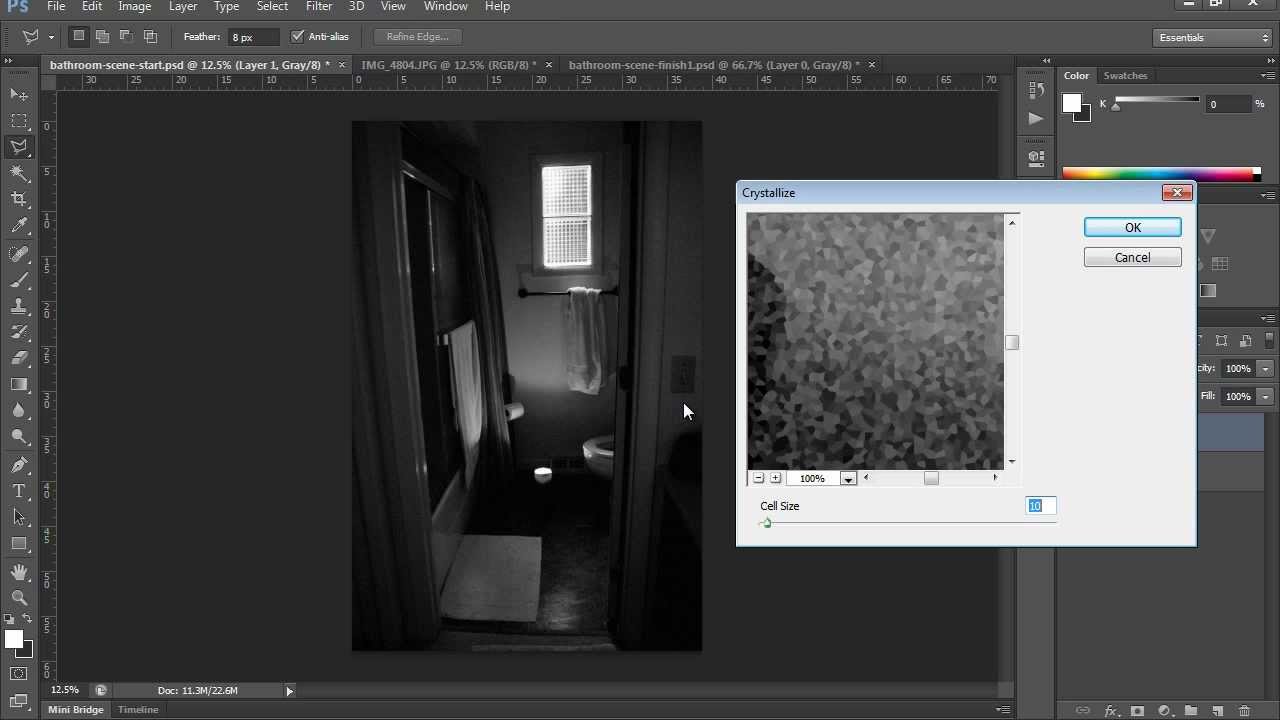The height and width of the screenshot is (720, 1280).
Task: Confirm Crystallize with OK button
Action: tap(1133, 228)
